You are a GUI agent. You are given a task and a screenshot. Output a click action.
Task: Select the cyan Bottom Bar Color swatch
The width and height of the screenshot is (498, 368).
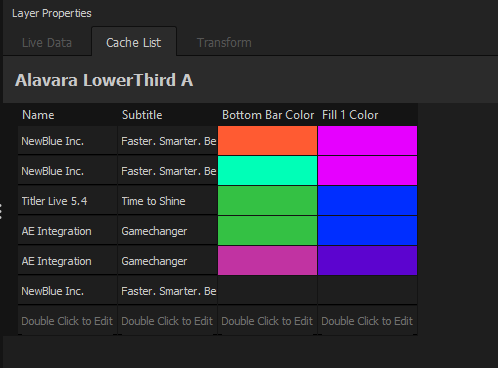pyautogui.click(x=268, y=170)
